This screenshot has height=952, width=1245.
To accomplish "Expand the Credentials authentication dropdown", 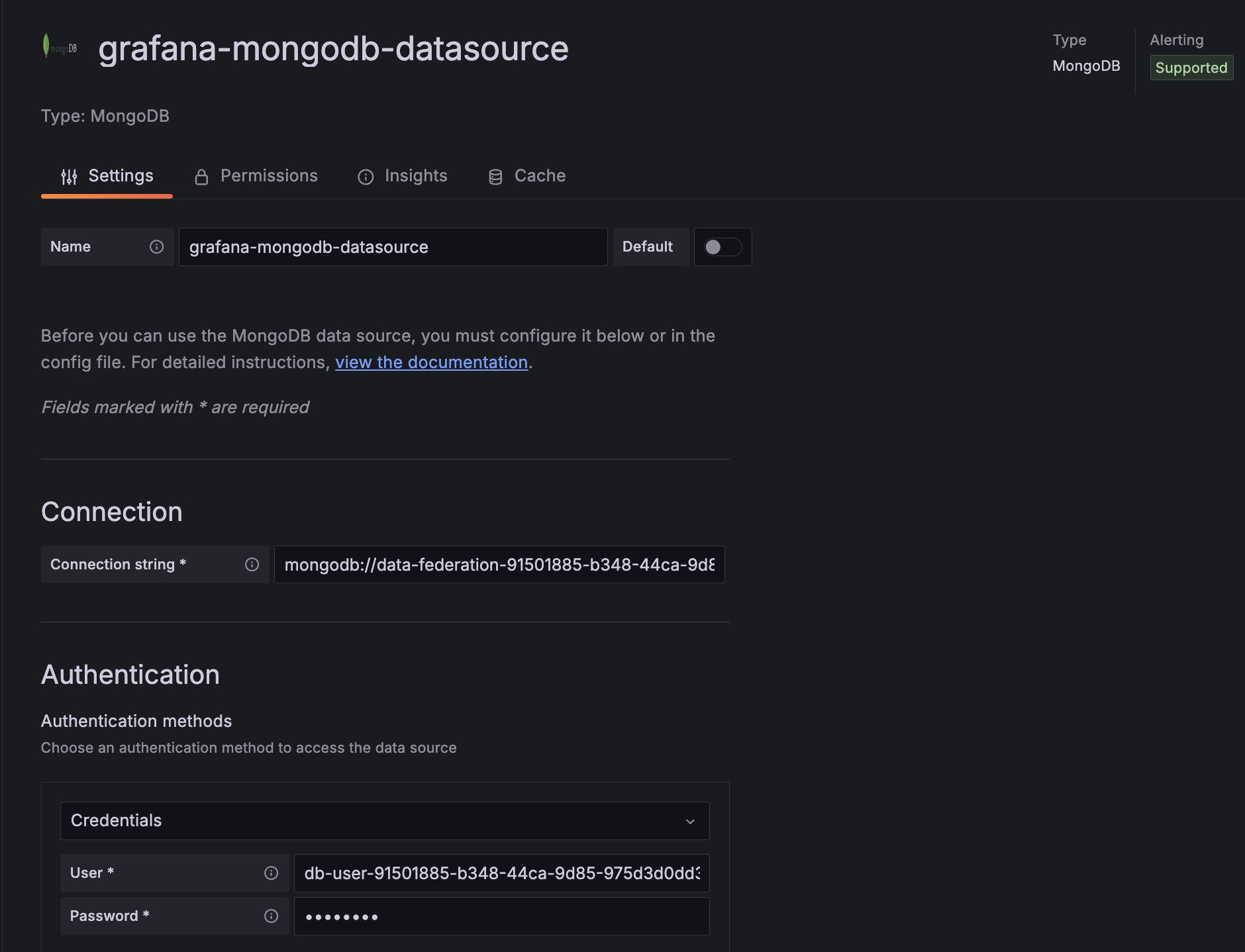I will [x=385, y=821].
